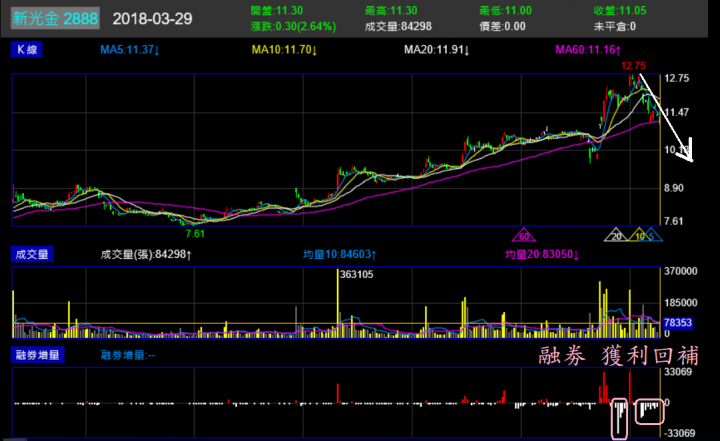Image resolution: width=720 pixels, height=441 pixels.
Task: Click the 價差:0.00 value
Action: point(502,27)
